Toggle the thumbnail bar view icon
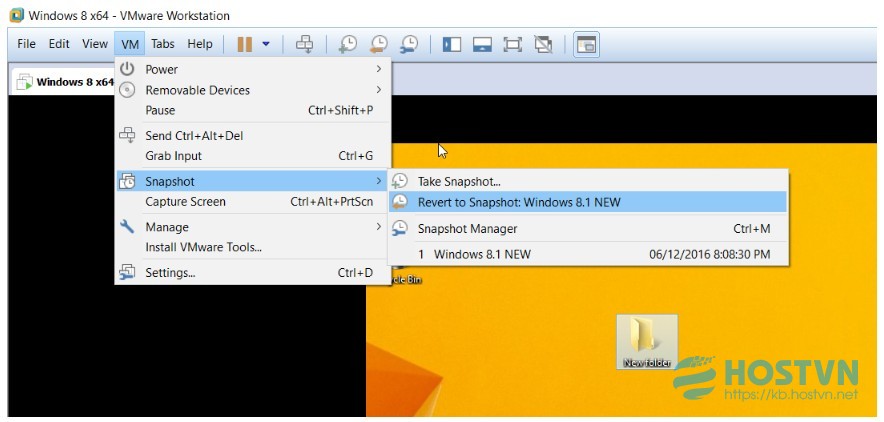This screenshot has width=884, height=422. pos(482,45)
